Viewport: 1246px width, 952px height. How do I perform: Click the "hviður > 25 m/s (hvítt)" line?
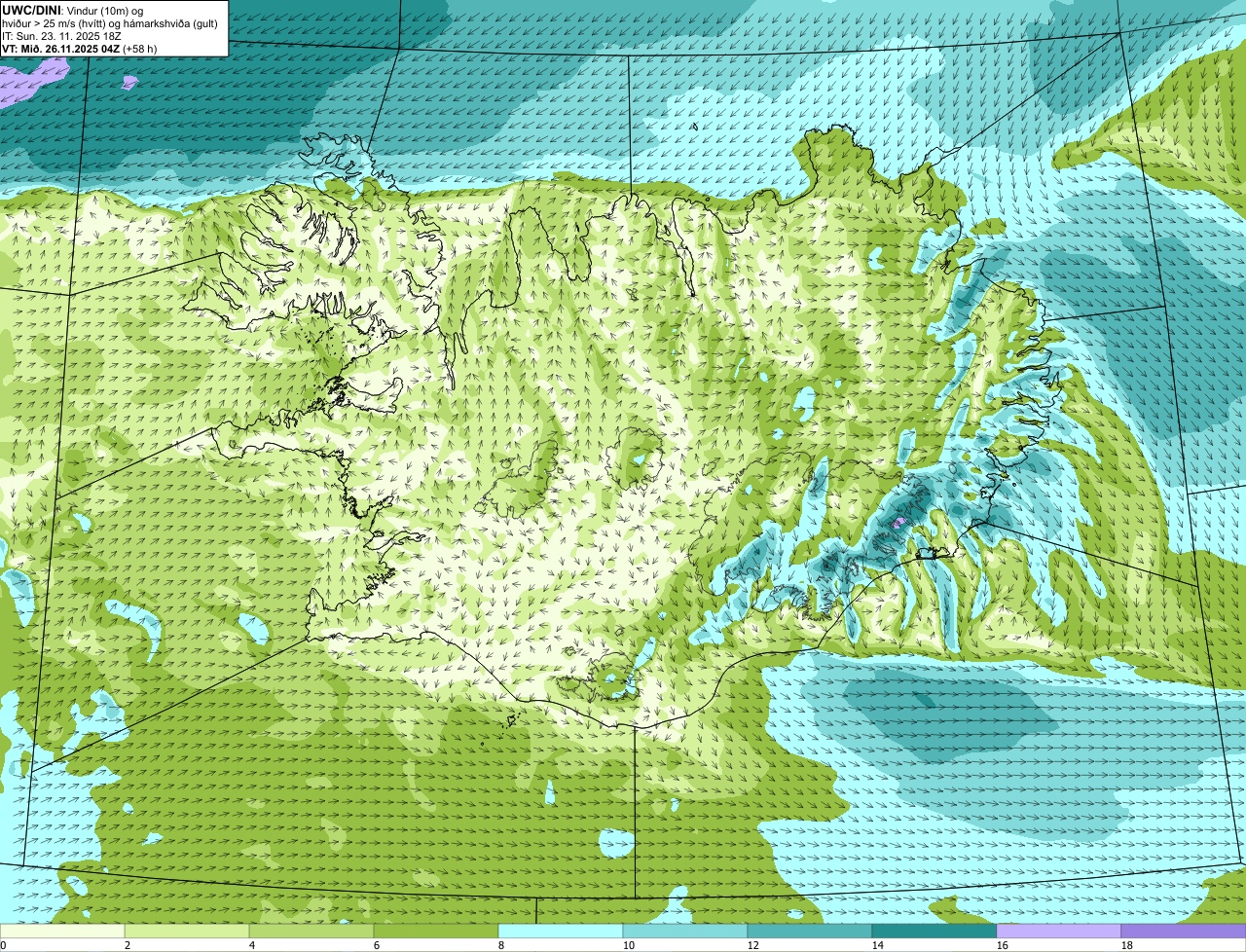tap(56, 22)
